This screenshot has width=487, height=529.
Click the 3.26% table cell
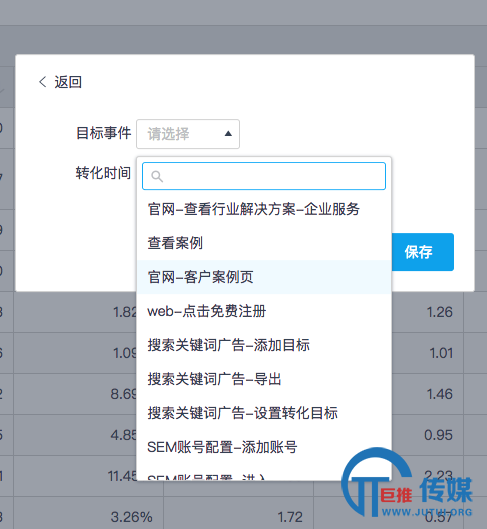coord(132,517)
